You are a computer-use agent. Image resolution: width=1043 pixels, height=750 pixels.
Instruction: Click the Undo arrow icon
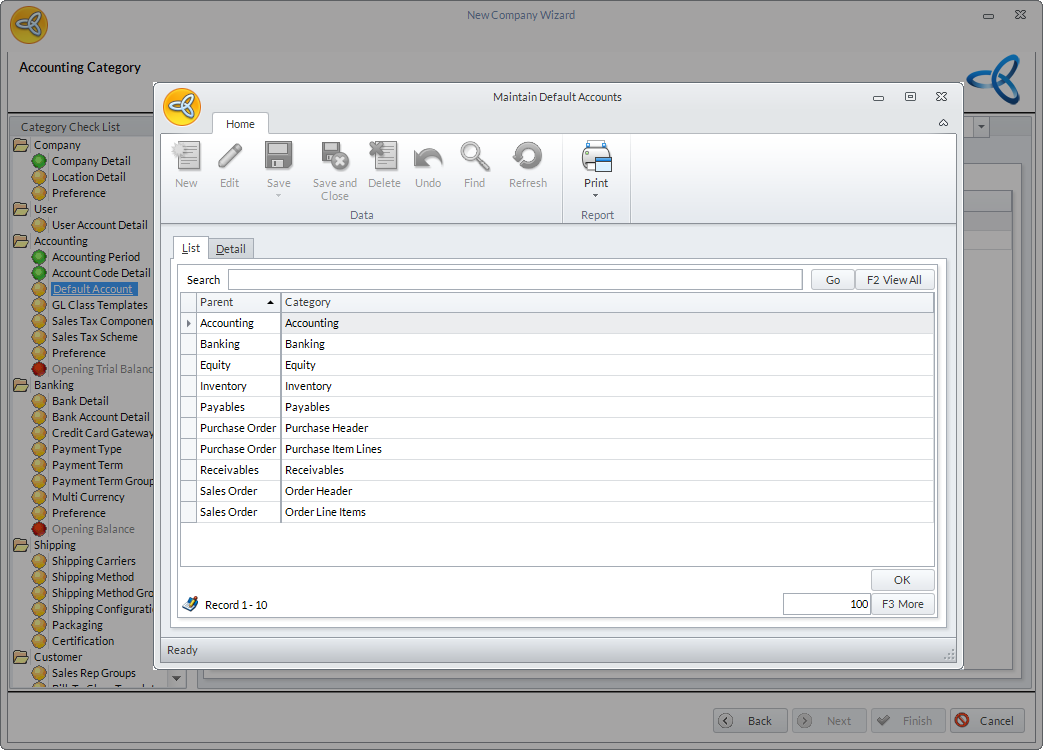click(428, 157)
